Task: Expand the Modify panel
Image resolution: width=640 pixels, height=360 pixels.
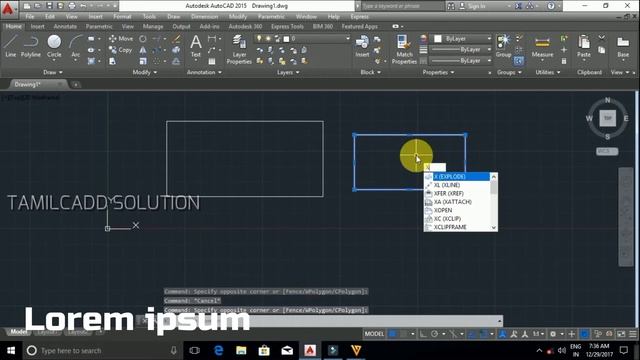Action: point(144,72)
